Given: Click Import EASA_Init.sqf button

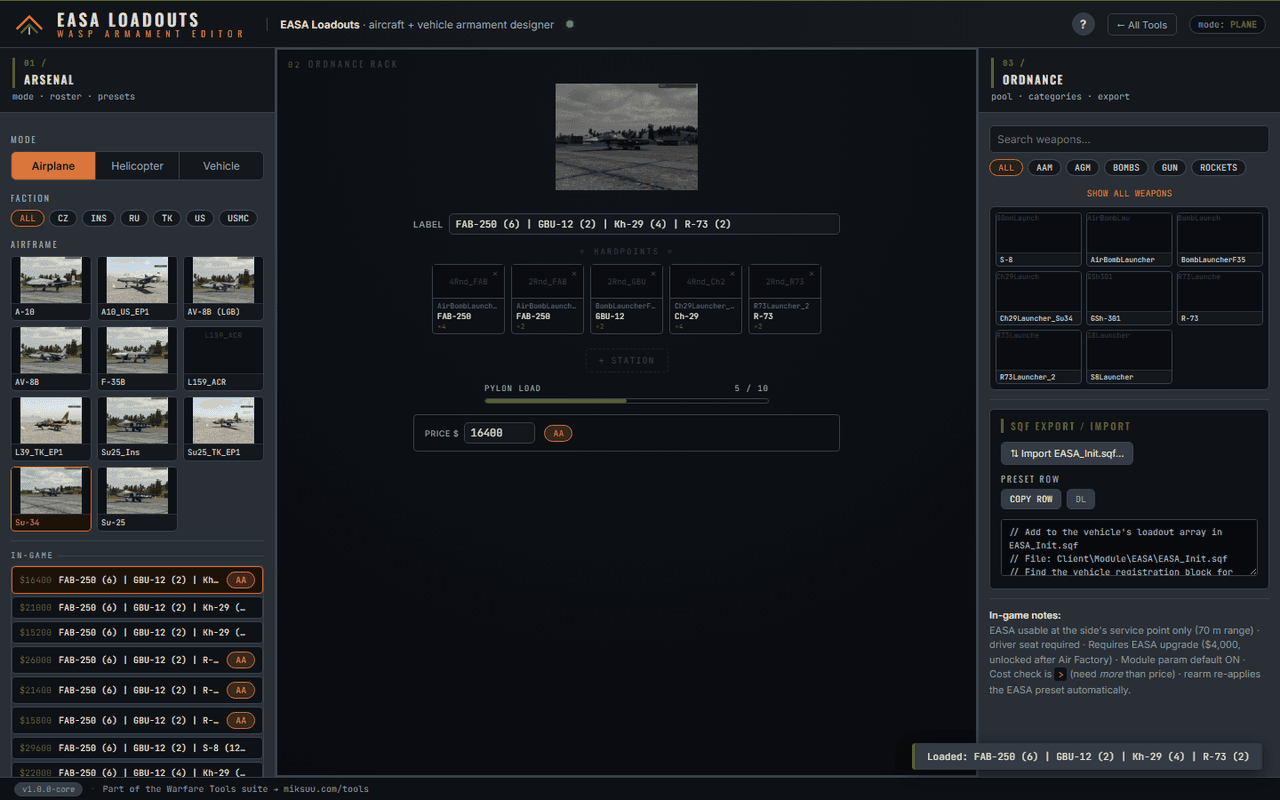Looking at the screenshot, I should [x=1066, y=453].
